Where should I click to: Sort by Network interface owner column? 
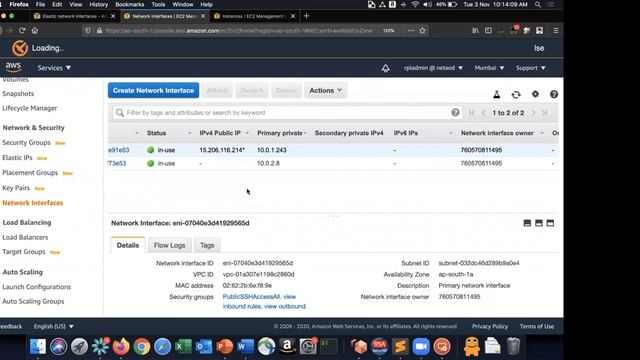[x=542, y=133]
